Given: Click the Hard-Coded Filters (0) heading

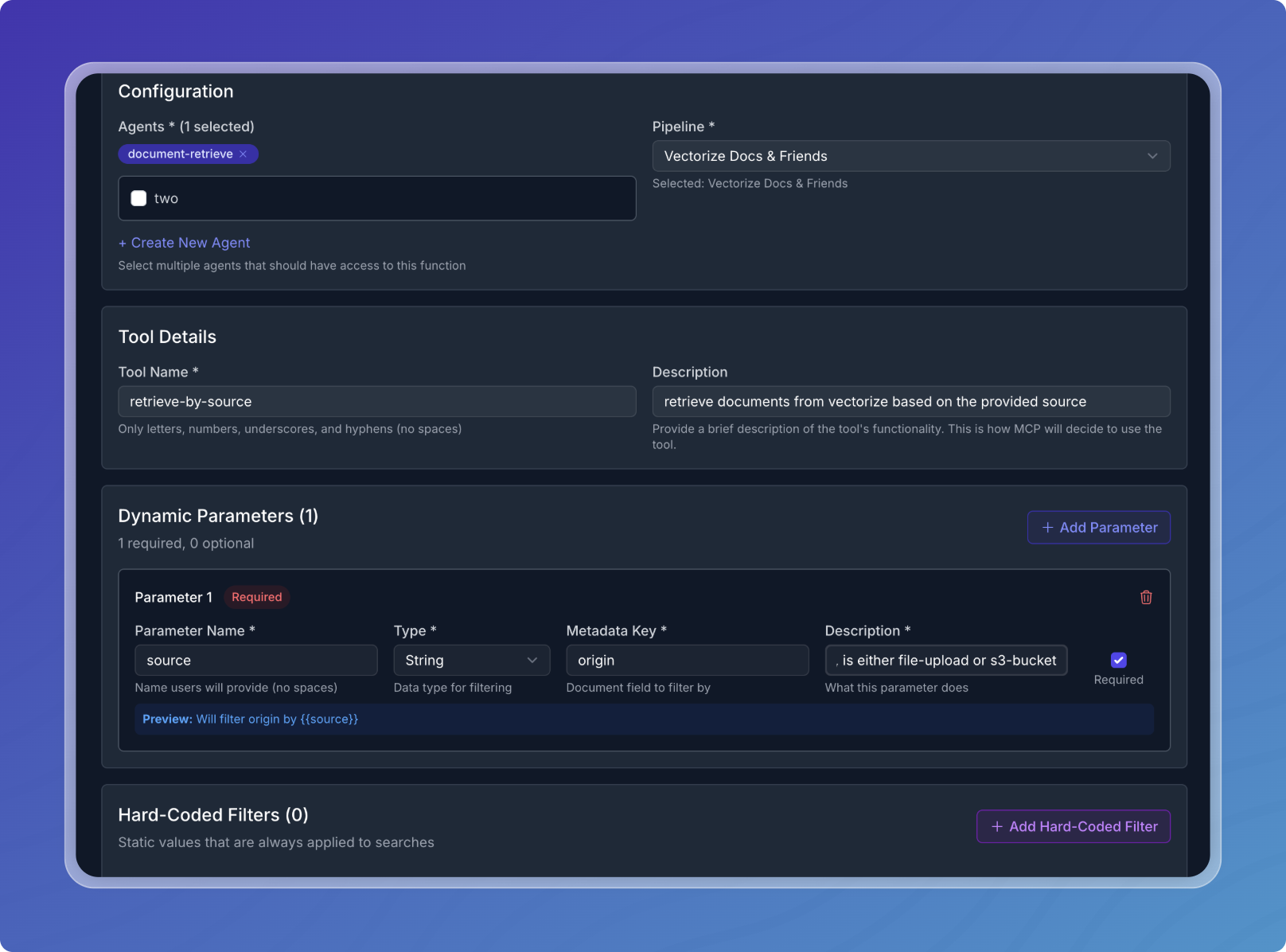Looking at the screenshot, I should [213, 815].
